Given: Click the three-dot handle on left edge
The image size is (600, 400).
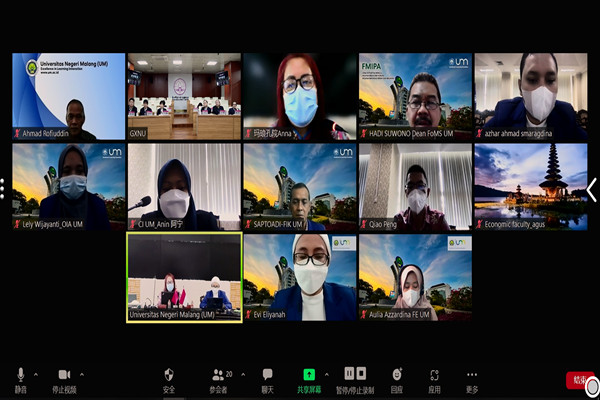Looking at the screenshot, I should [3, 188].
